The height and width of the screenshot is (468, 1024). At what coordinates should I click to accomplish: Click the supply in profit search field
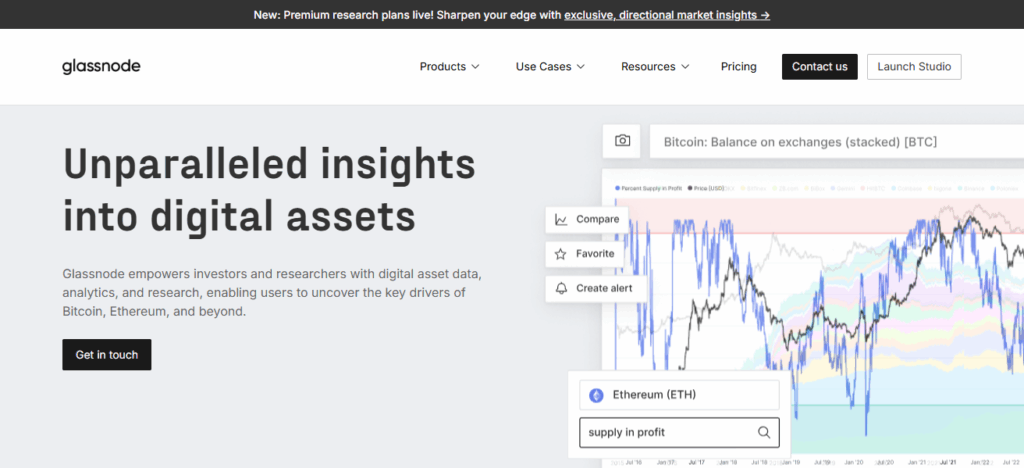pos(679,432)
